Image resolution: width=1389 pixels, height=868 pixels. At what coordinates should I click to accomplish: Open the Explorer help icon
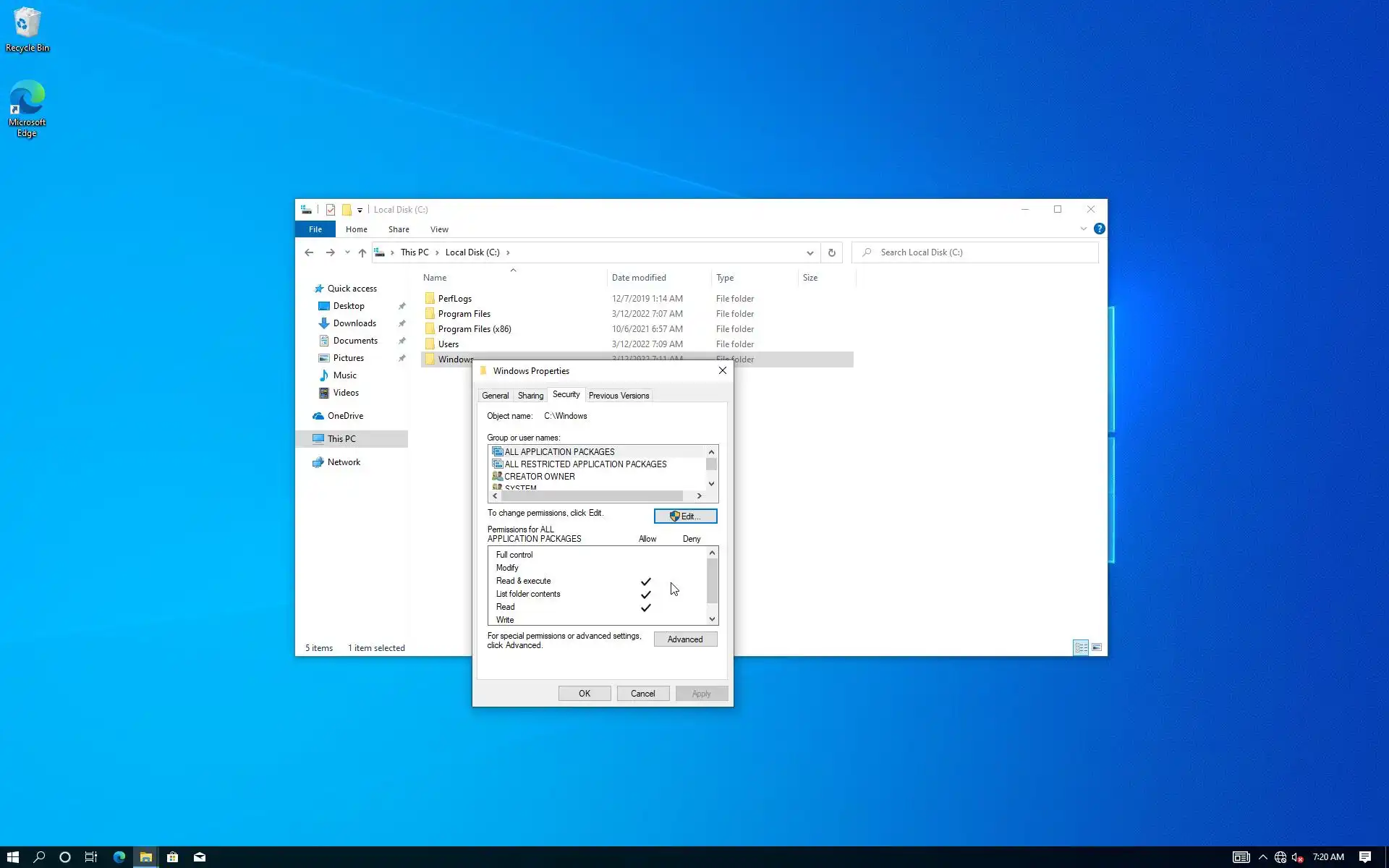tap(1099, 229)
